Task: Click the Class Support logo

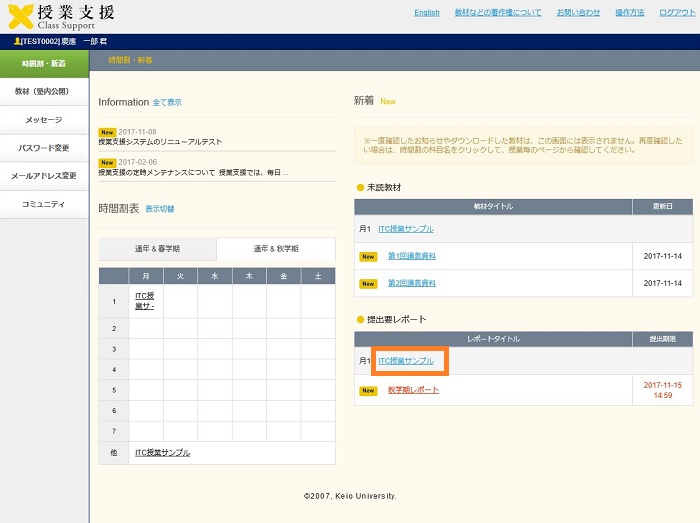Action: [62, 16]
